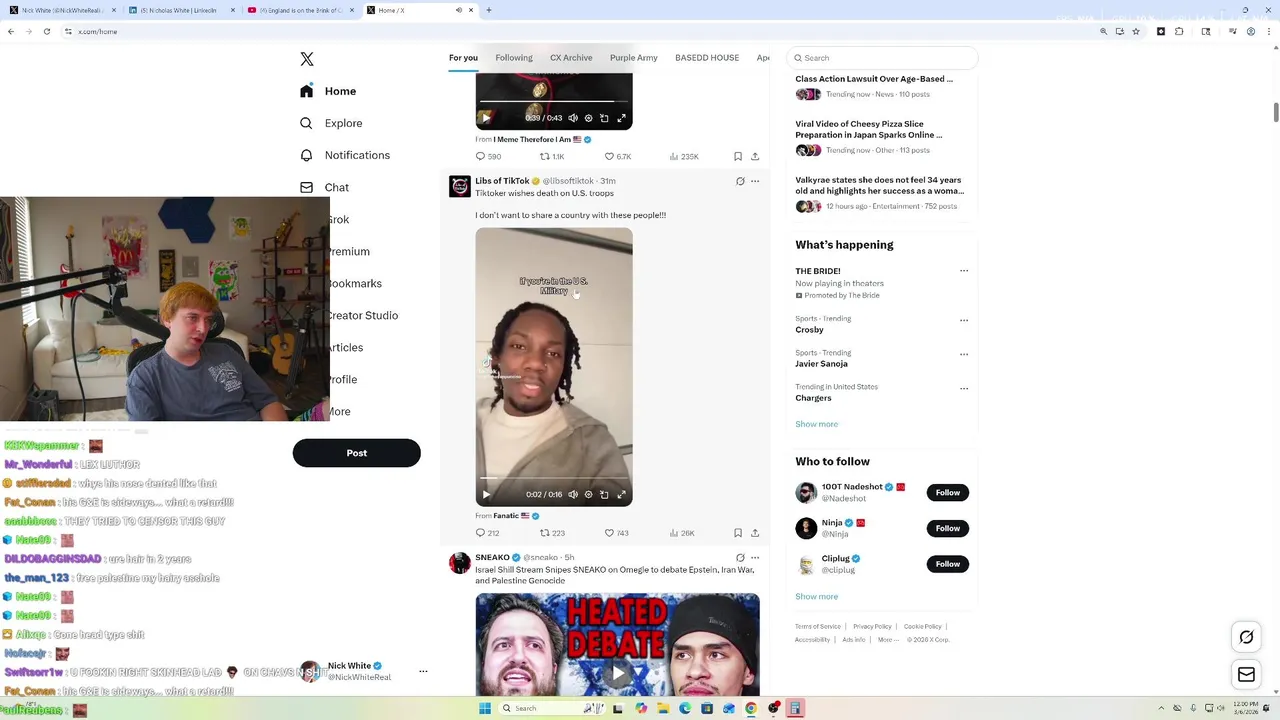The width and height of the screenshot is (1280, 720).
Task: Select the For you tab
Action: pyautogui.click(x=463, y=58)
